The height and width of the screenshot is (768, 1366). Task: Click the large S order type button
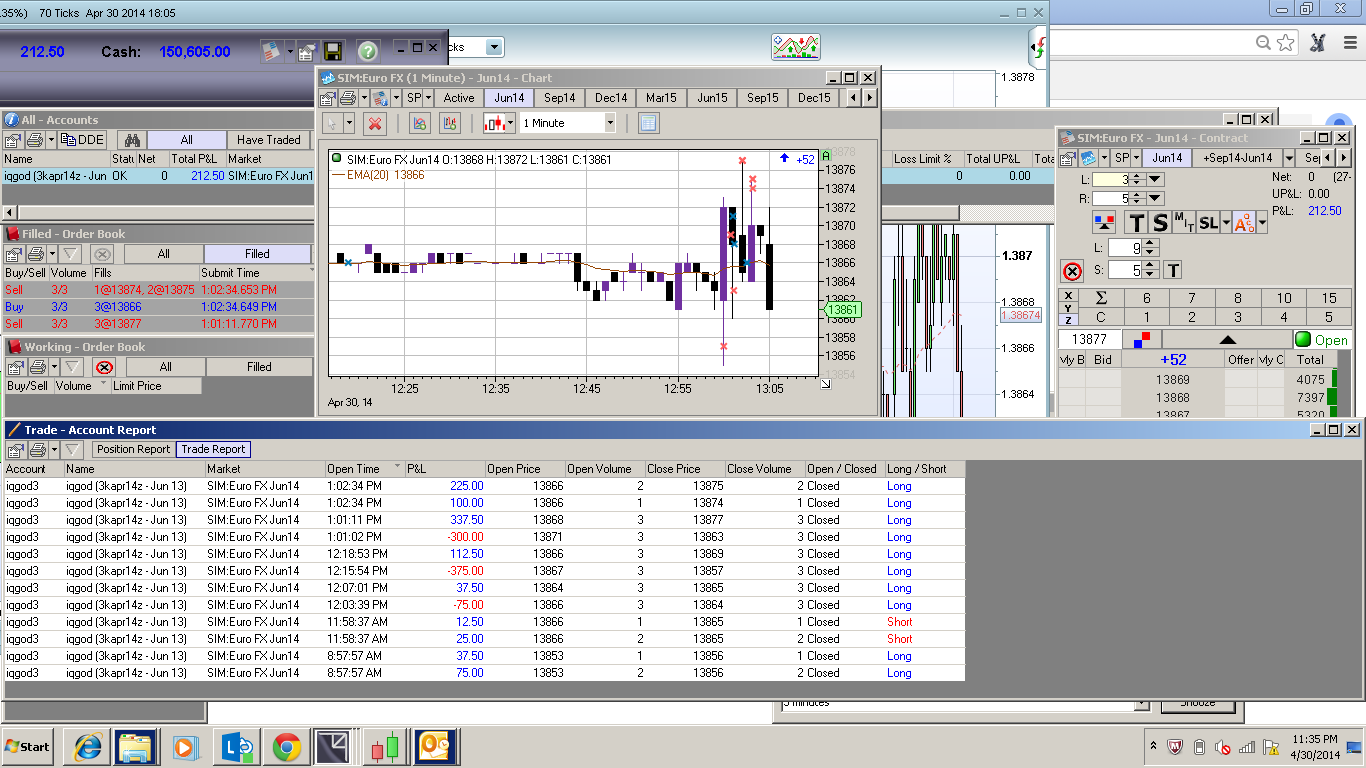[1160, 222]
